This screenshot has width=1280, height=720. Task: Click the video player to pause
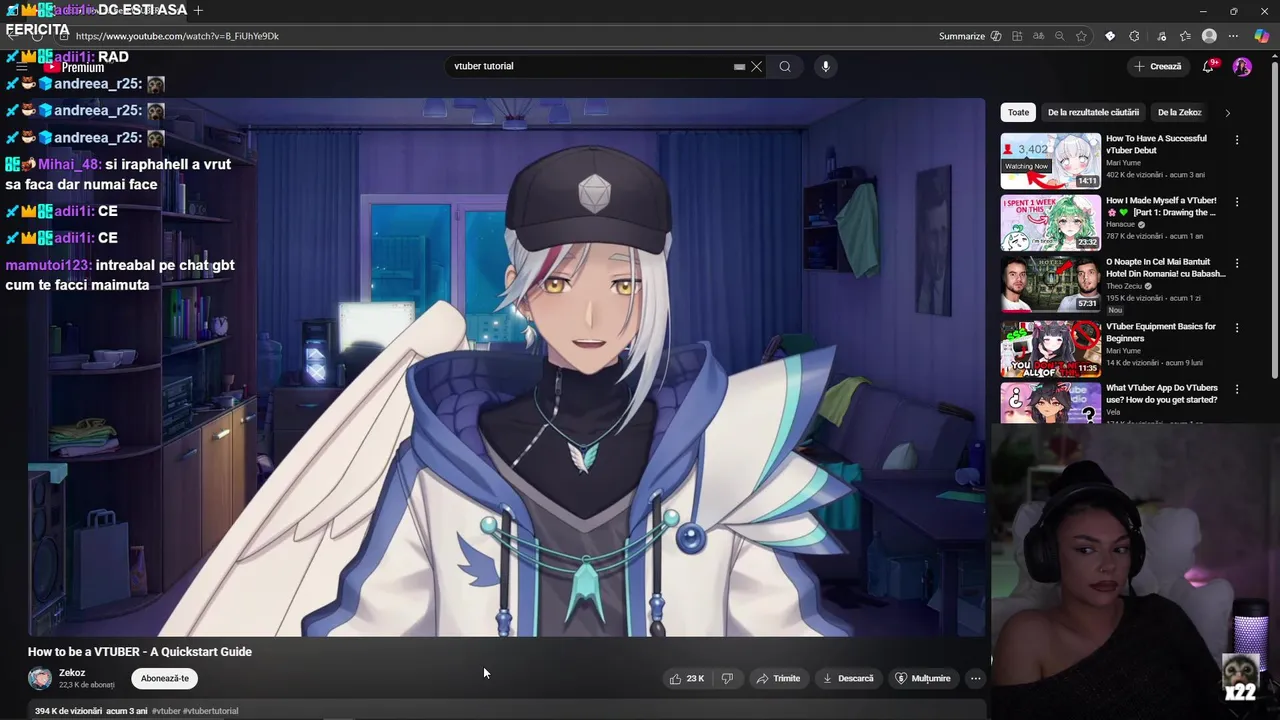click(506, 366)
